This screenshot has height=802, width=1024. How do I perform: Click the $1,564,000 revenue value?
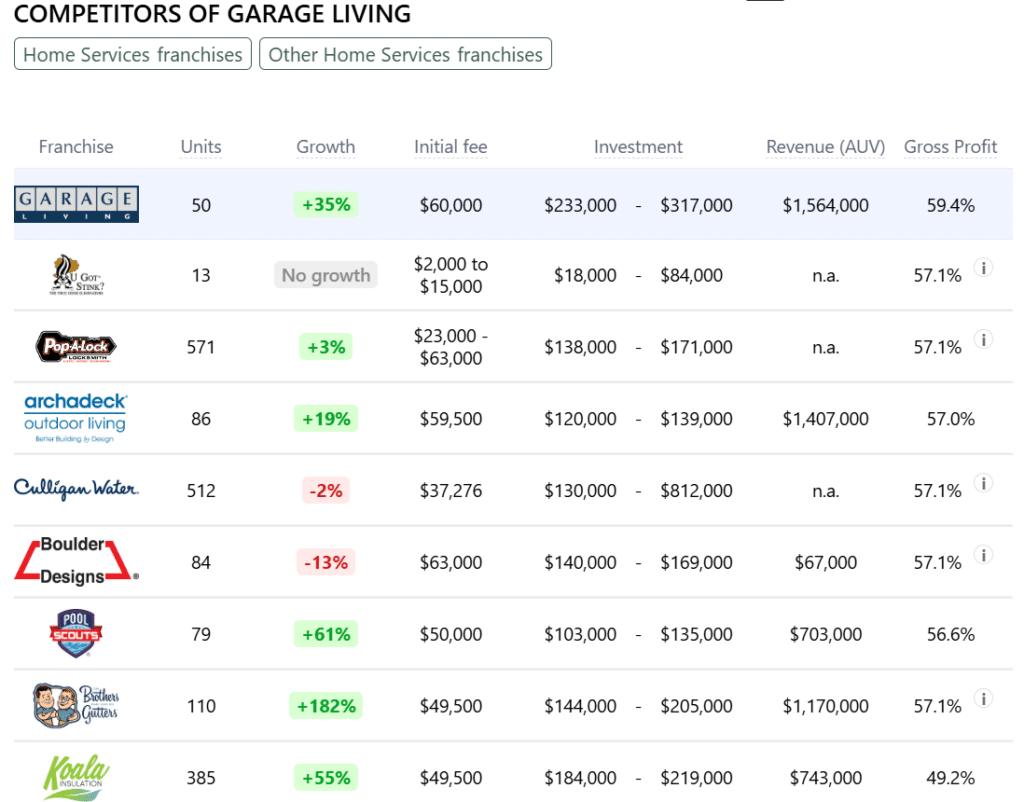pos(825,205)
